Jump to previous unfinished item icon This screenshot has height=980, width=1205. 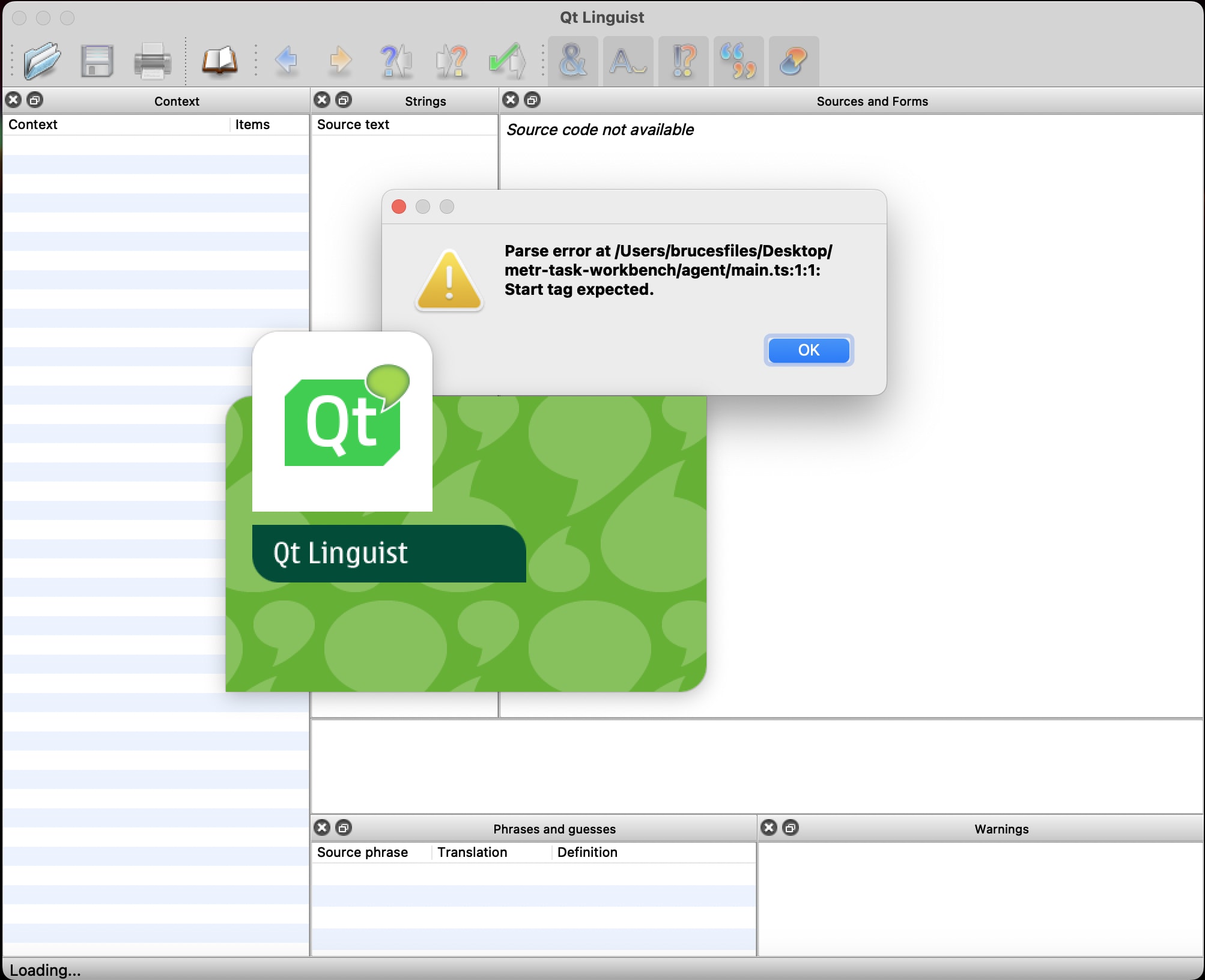396,61
